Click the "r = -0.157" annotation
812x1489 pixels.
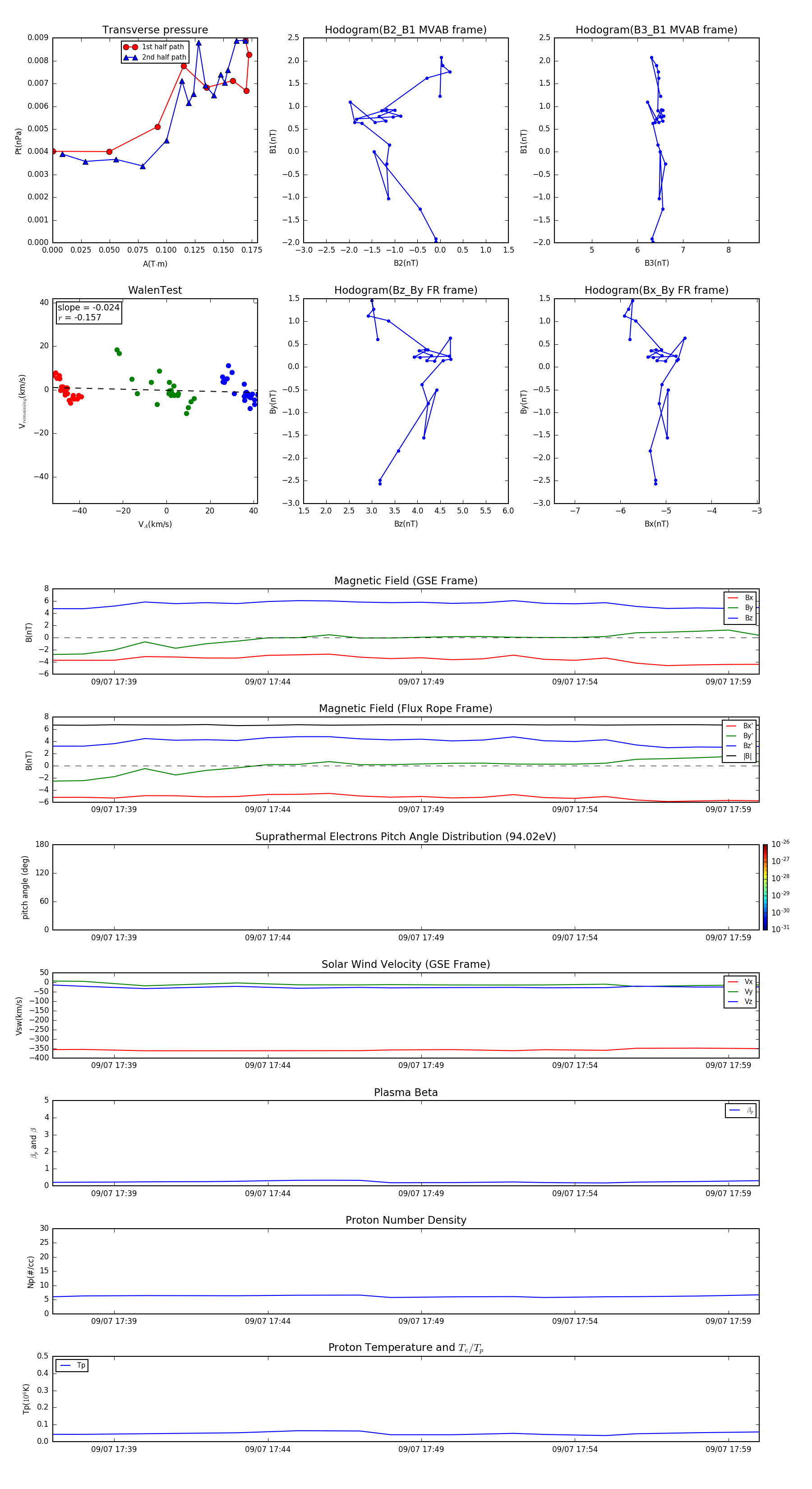(79, 317)
